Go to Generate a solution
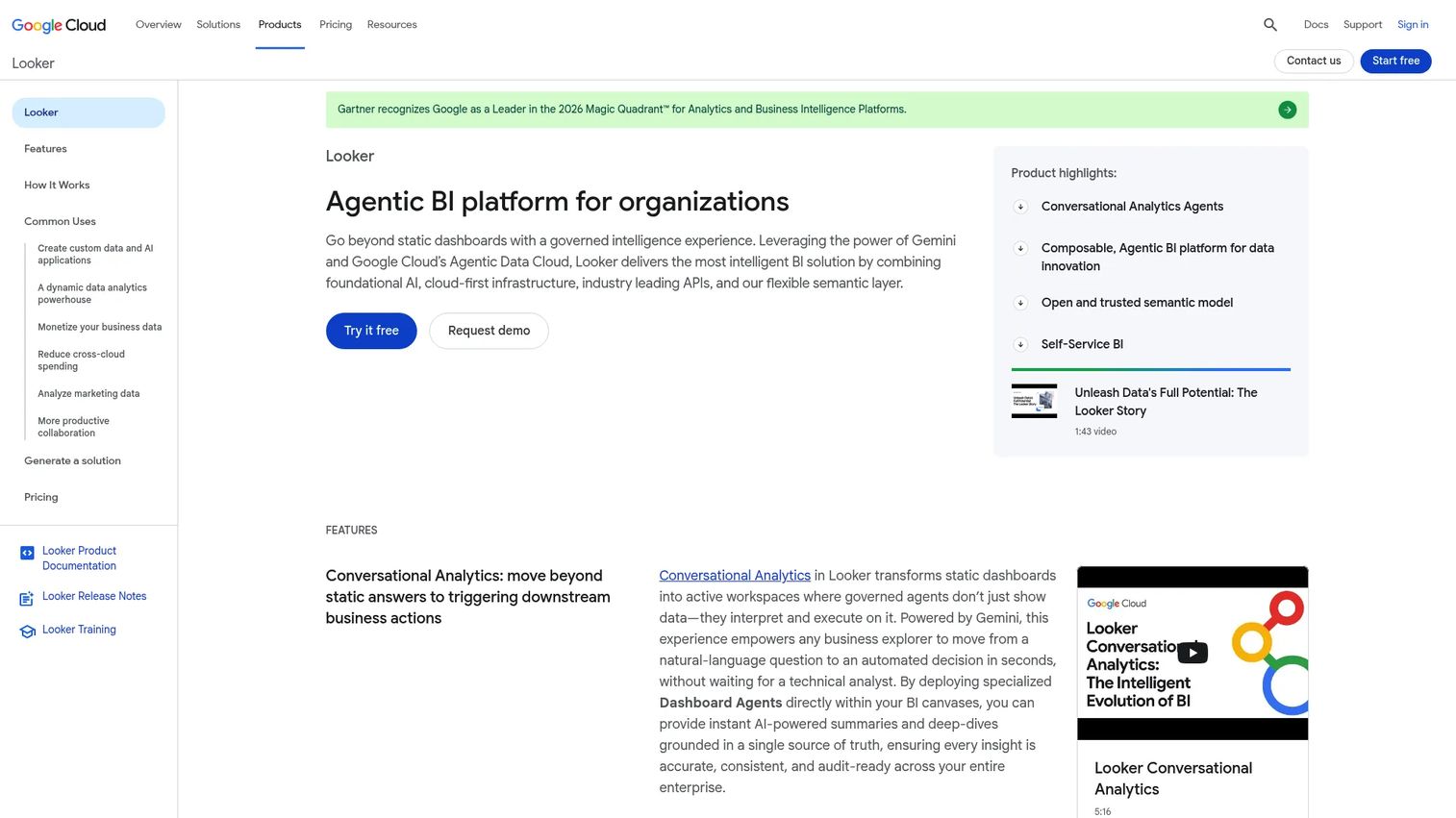 (x=72, y=461)
